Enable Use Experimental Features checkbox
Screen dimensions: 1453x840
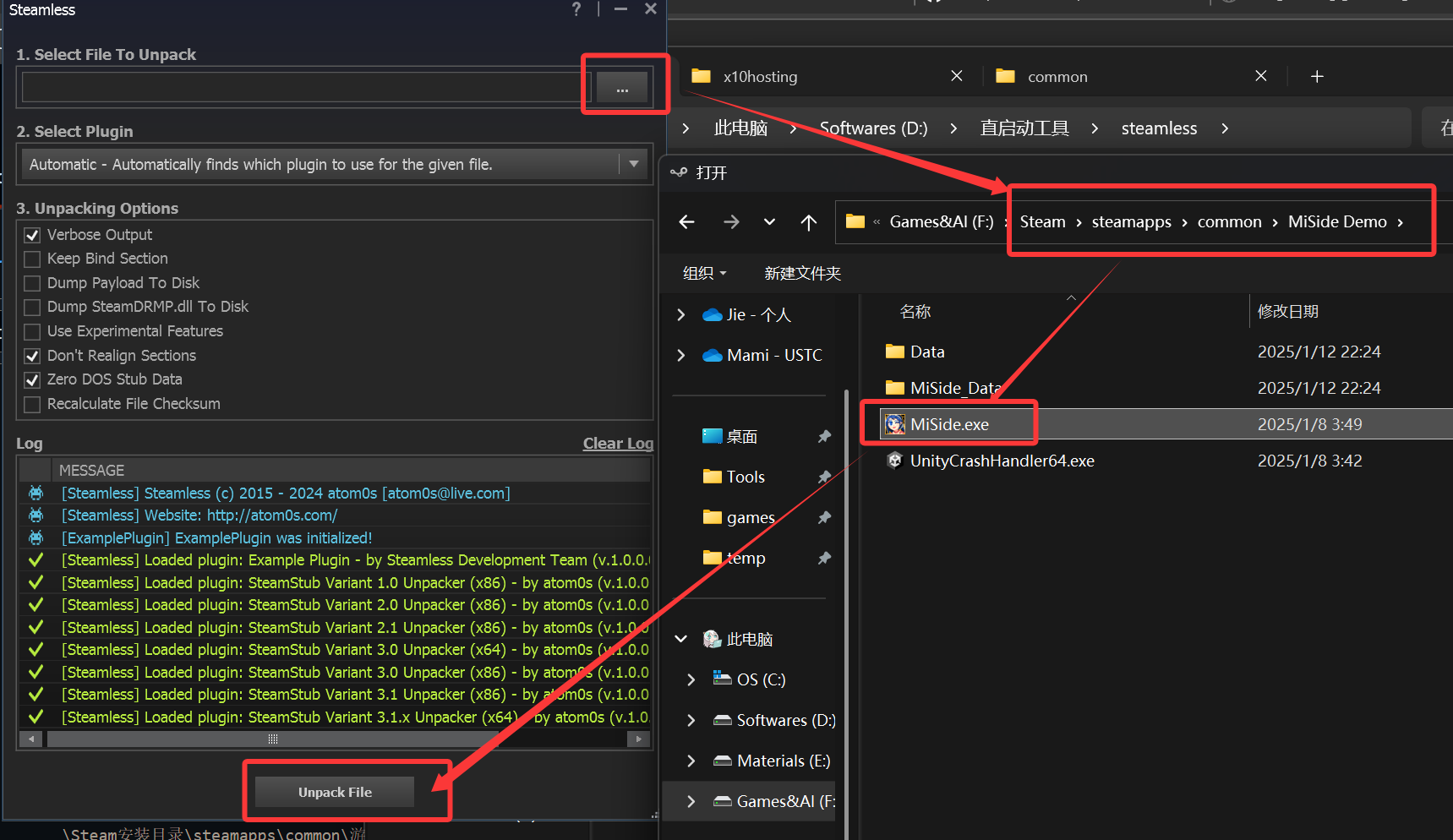point(32,331)
